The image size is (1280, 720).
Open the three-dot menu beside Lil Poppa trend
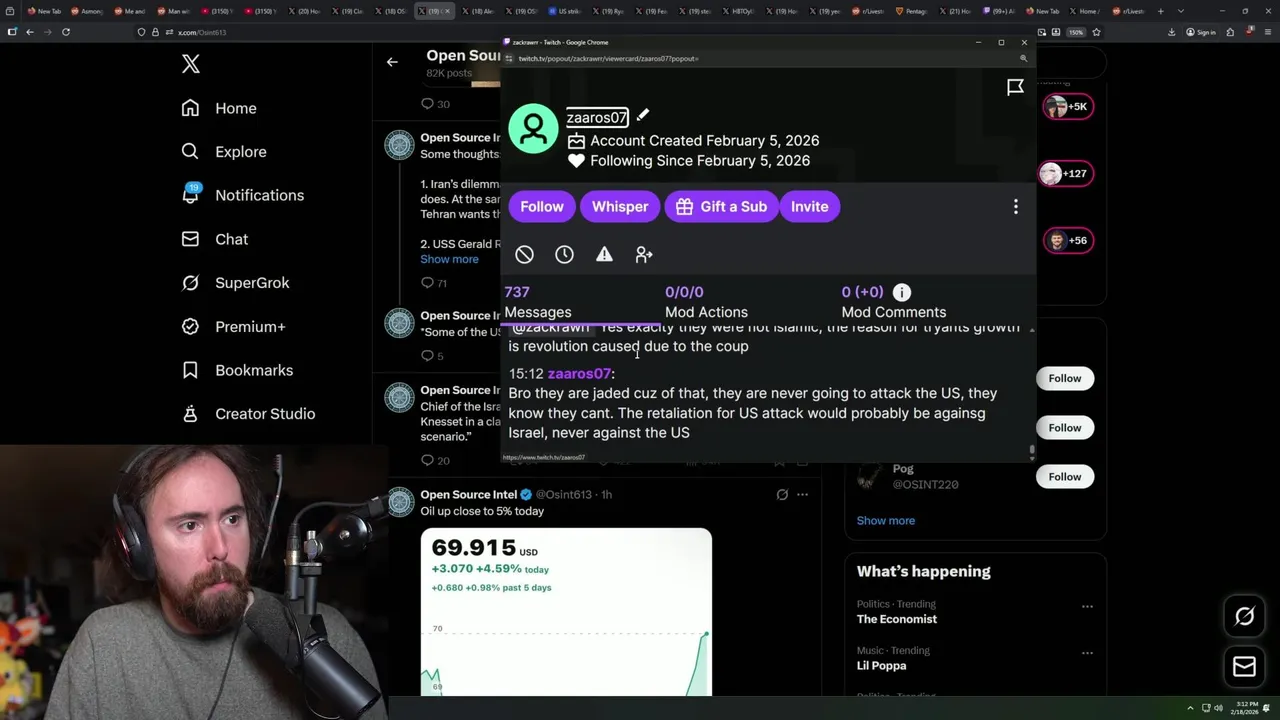(x=1087, y=652)
